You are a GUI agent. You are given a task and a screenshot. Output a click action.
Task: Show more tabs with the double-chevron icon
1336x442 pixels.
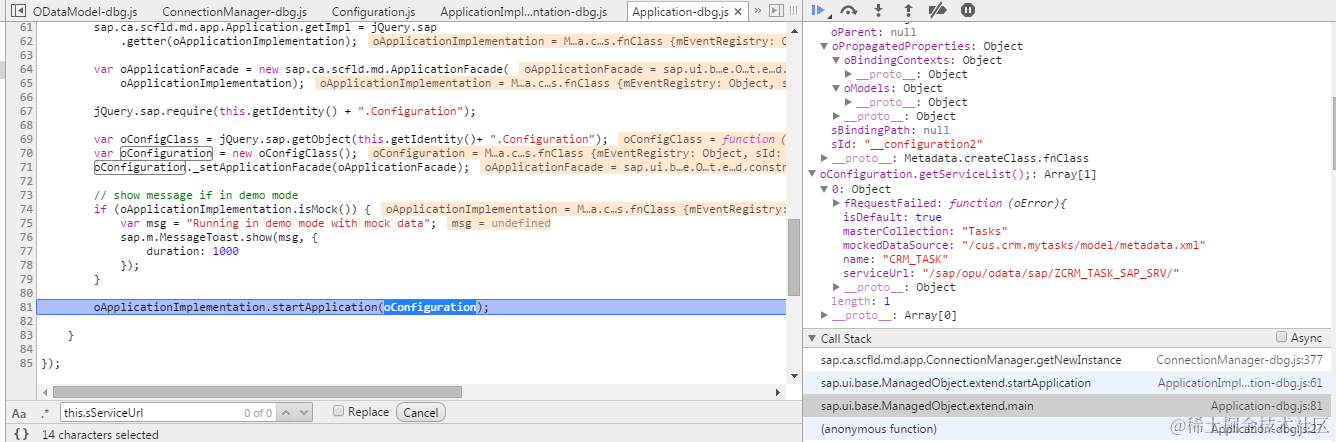[758, 11]
